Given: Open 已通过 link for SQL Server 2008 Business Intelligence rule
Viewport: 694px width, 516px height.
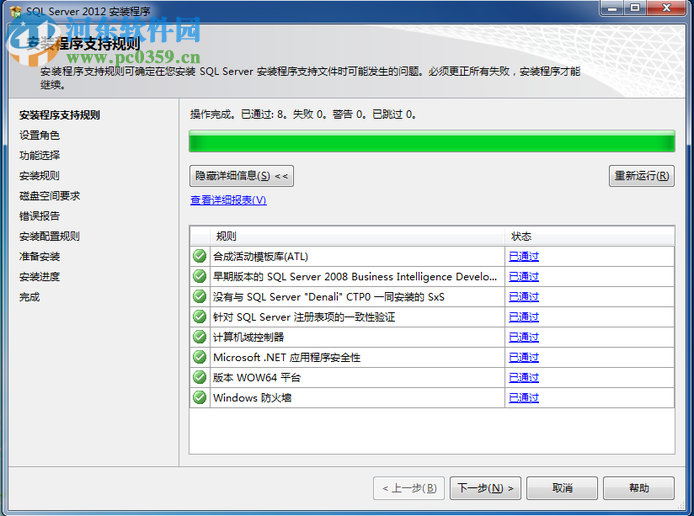Looking at the screenshot, I should click(x=524, y=277).
